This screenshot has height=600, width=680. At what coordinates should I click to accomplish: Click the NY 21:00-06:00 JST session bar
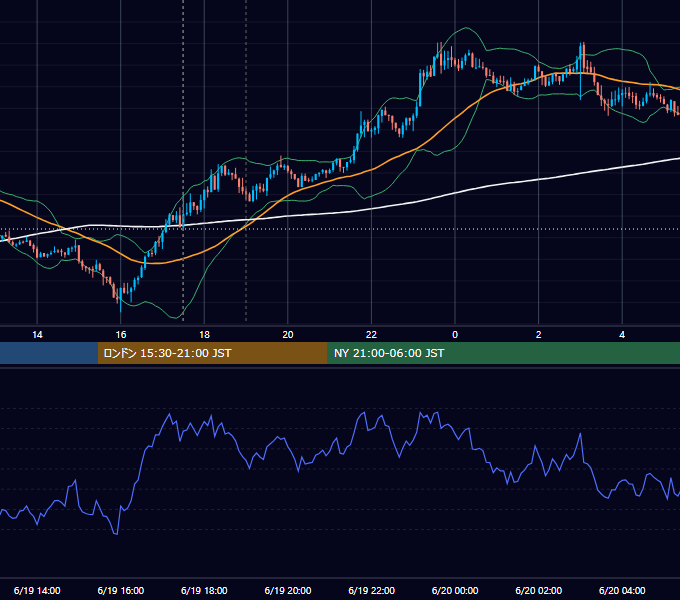tap(503, 353)
